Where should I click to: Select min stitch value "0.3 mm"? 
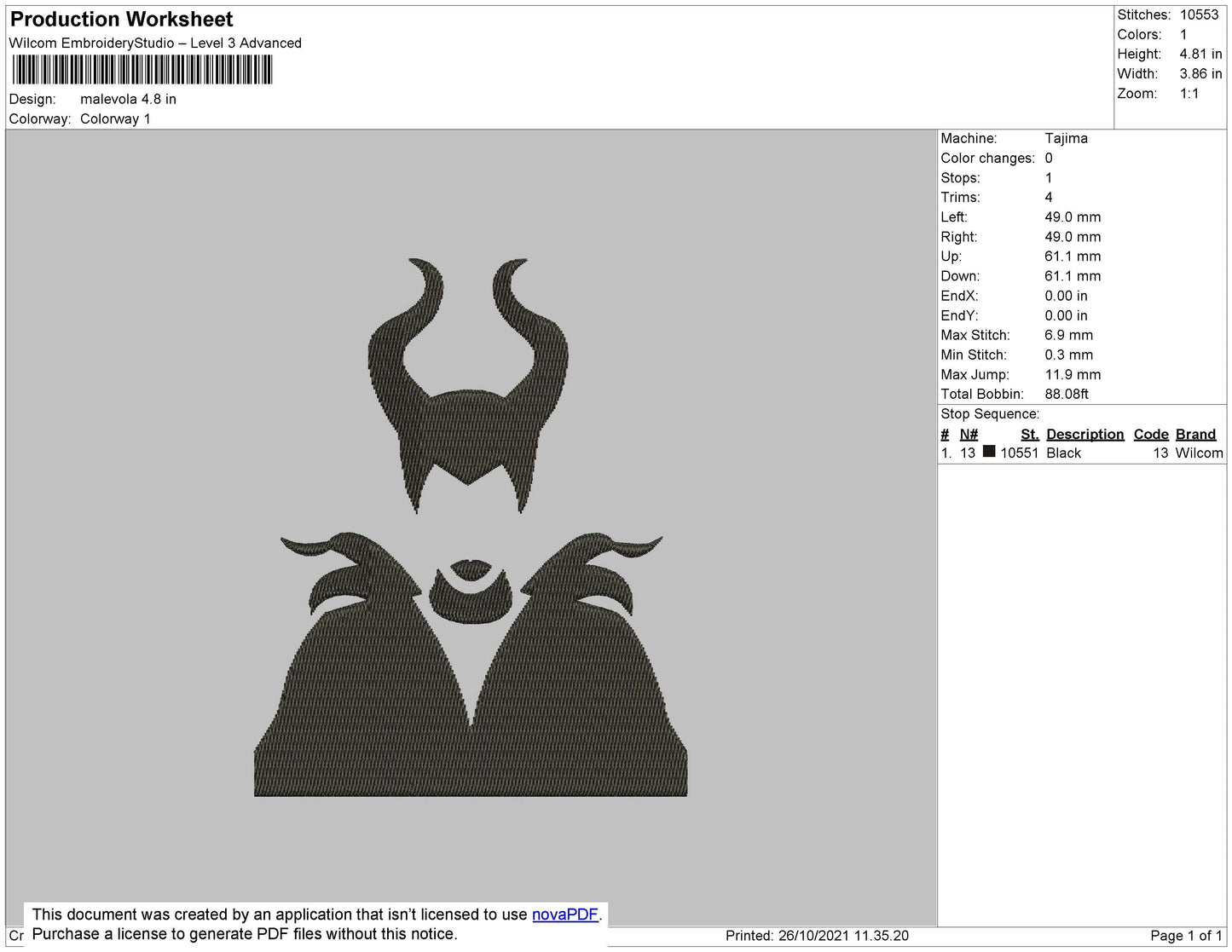pos(1068,355)
